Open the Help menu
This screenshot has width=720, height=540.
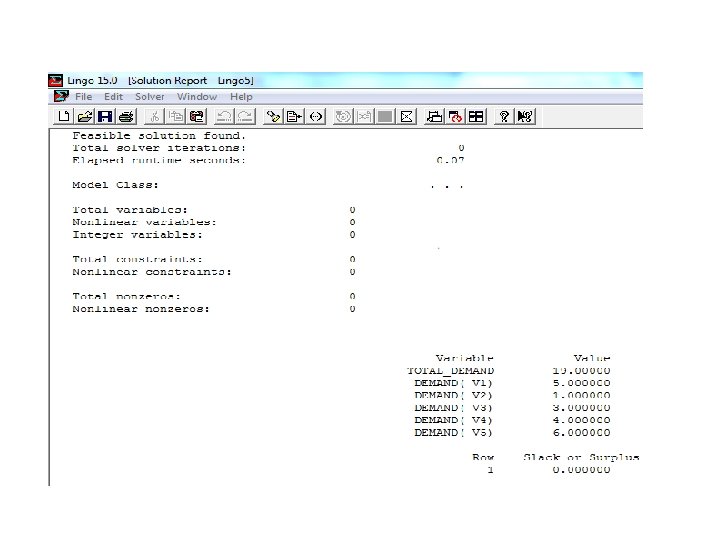(241, 97)
